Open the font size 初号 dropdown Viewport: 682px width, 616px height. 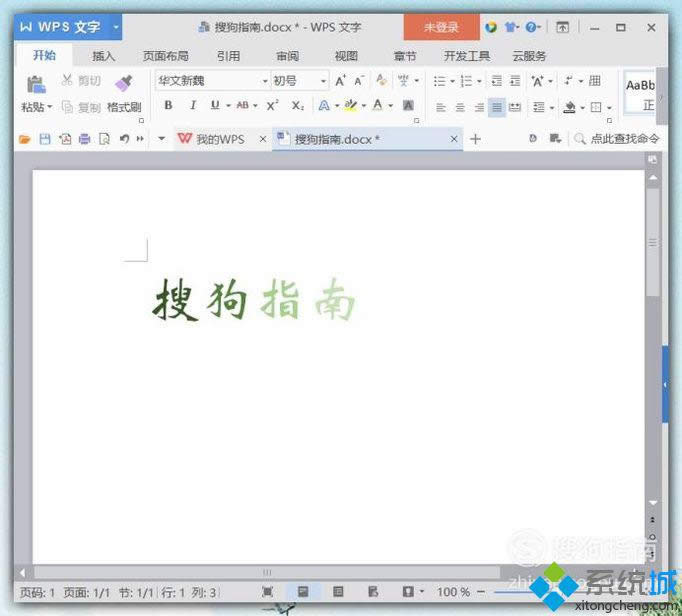tap(323, 81)
